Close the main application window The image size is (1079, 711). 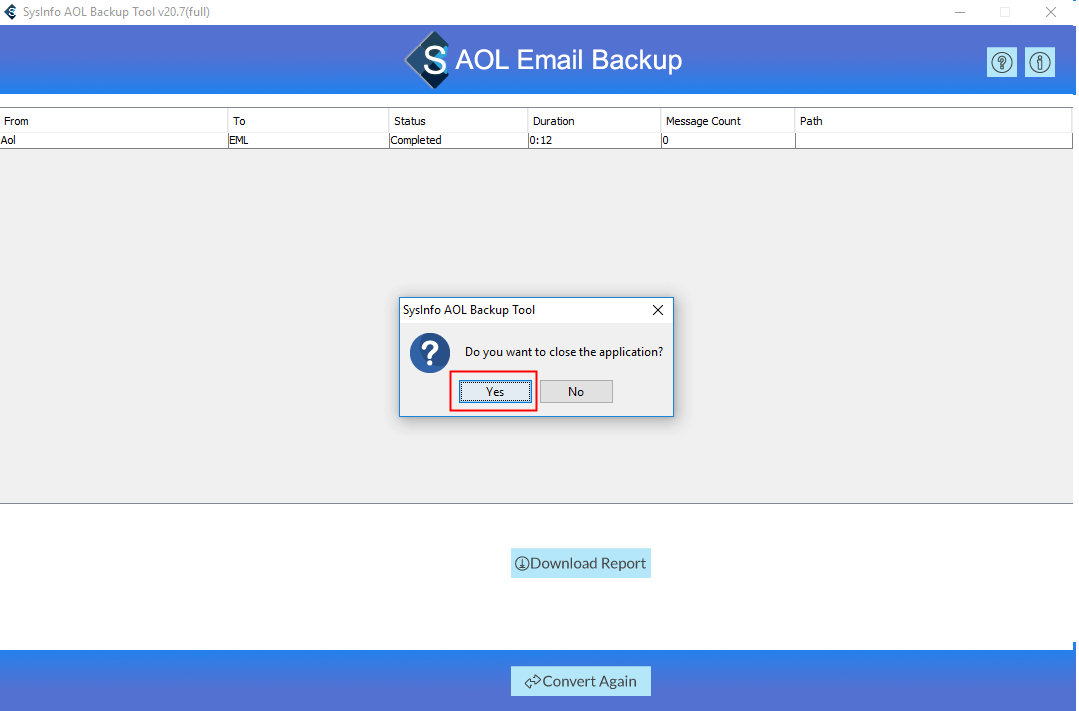coord(1051,12)
